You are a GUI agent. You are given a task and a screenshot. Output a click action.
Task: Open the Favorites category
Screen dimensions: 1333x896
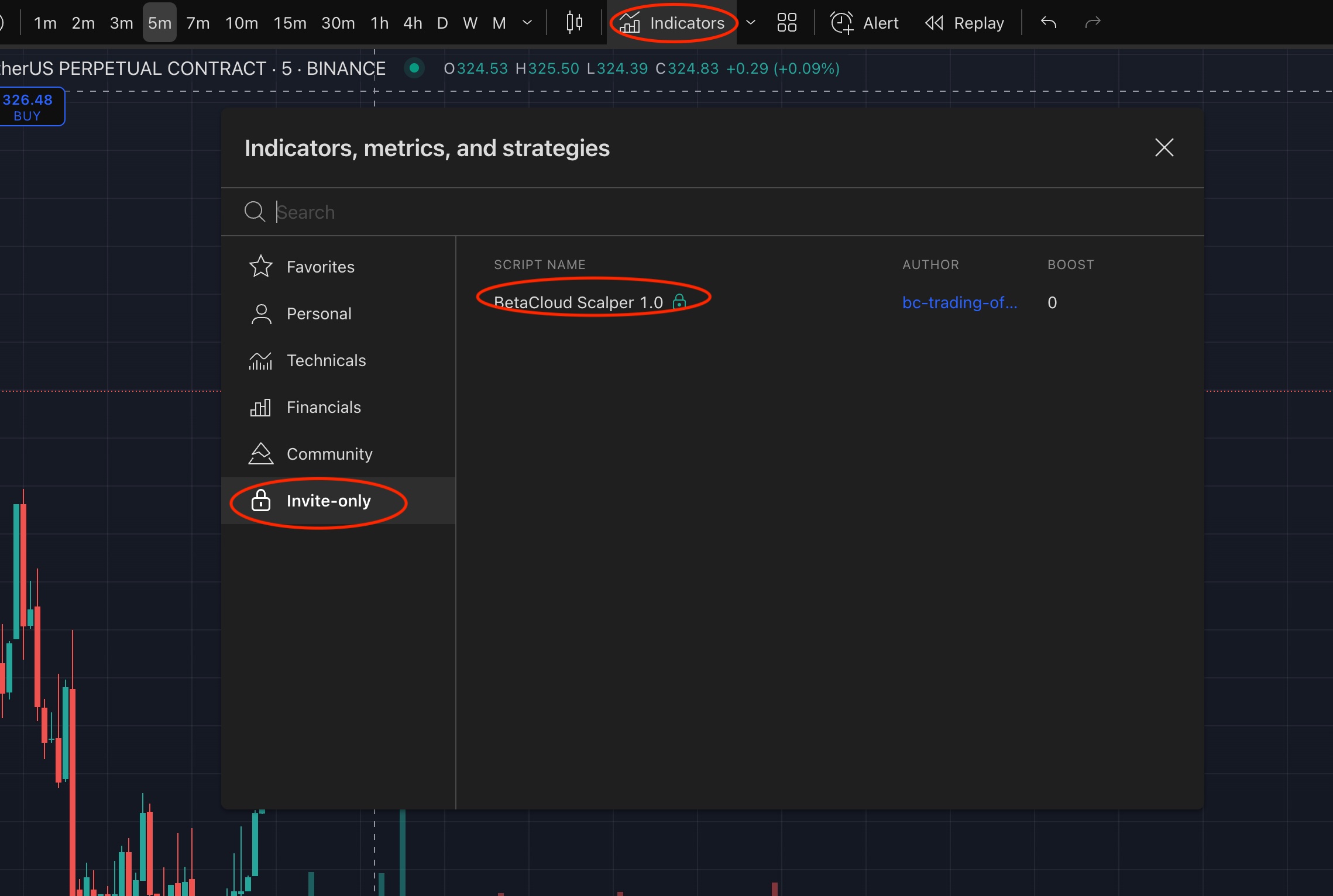click(x=338, y=267)
